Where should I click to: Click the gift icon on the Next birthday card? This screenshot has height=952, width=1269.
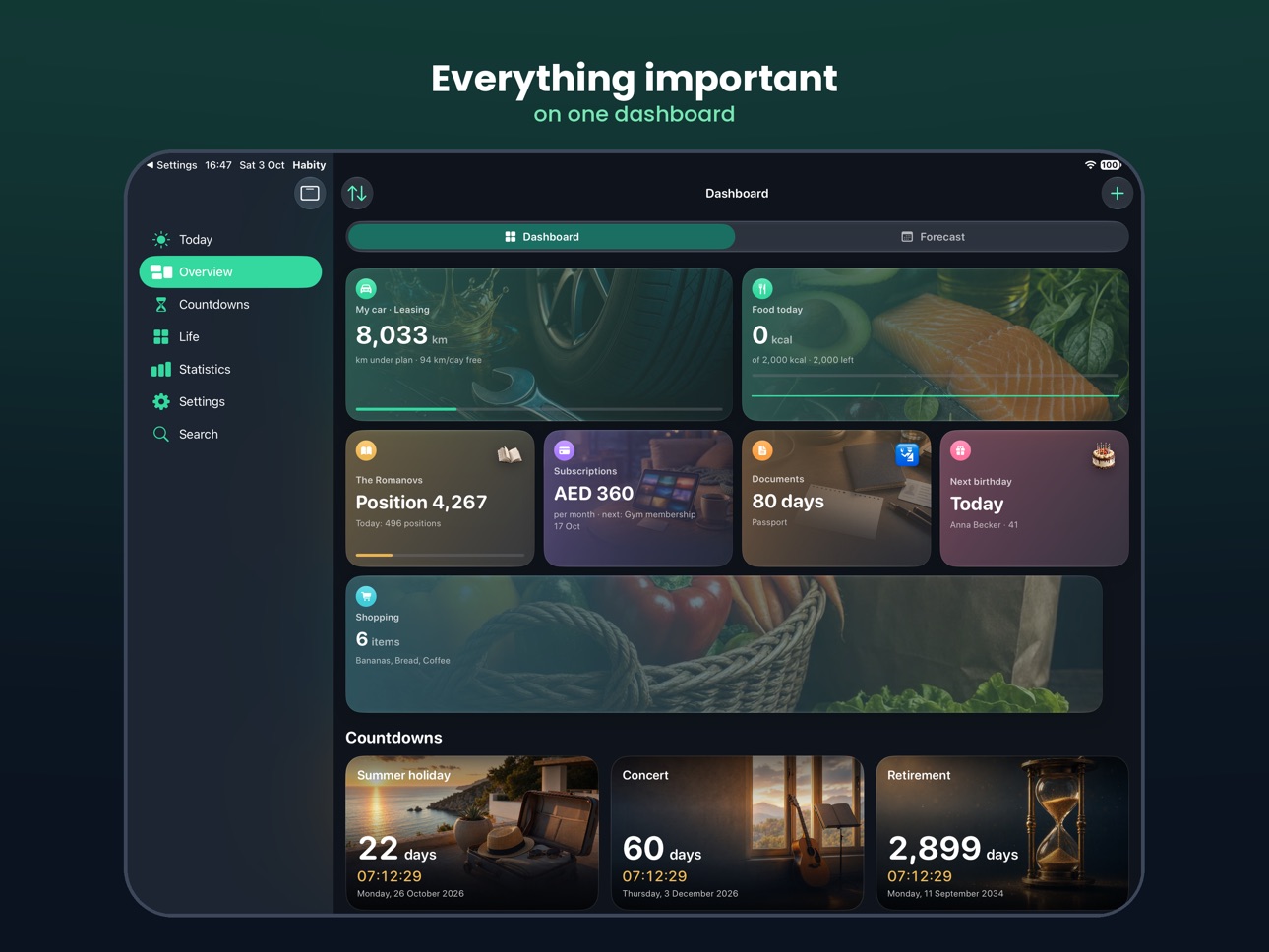[x=960, y=450]
